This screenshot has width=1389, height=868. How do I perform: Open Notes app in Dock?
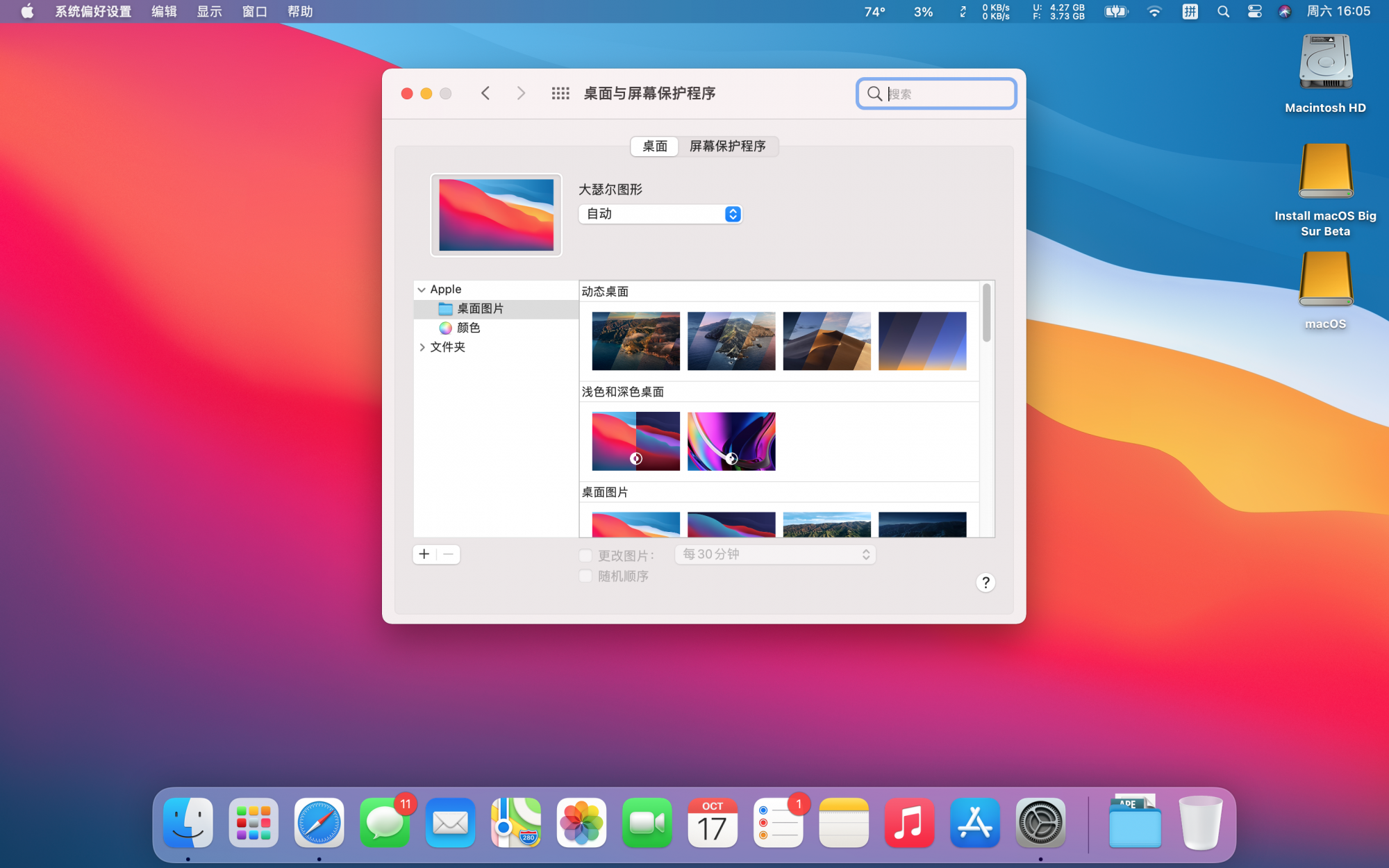tap(844, 823)
